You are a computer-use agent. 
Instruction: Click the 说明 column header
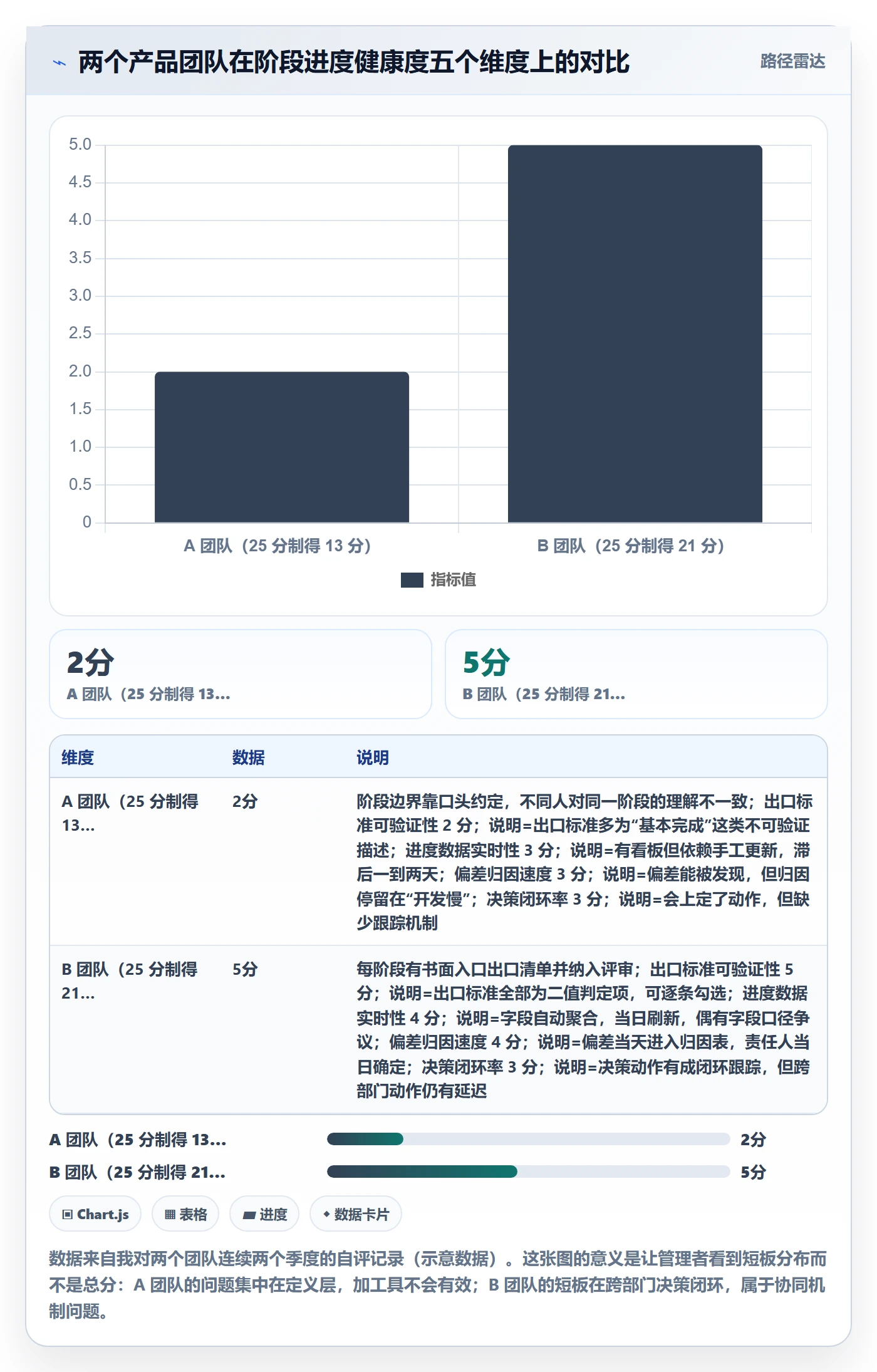pos(373,757)
